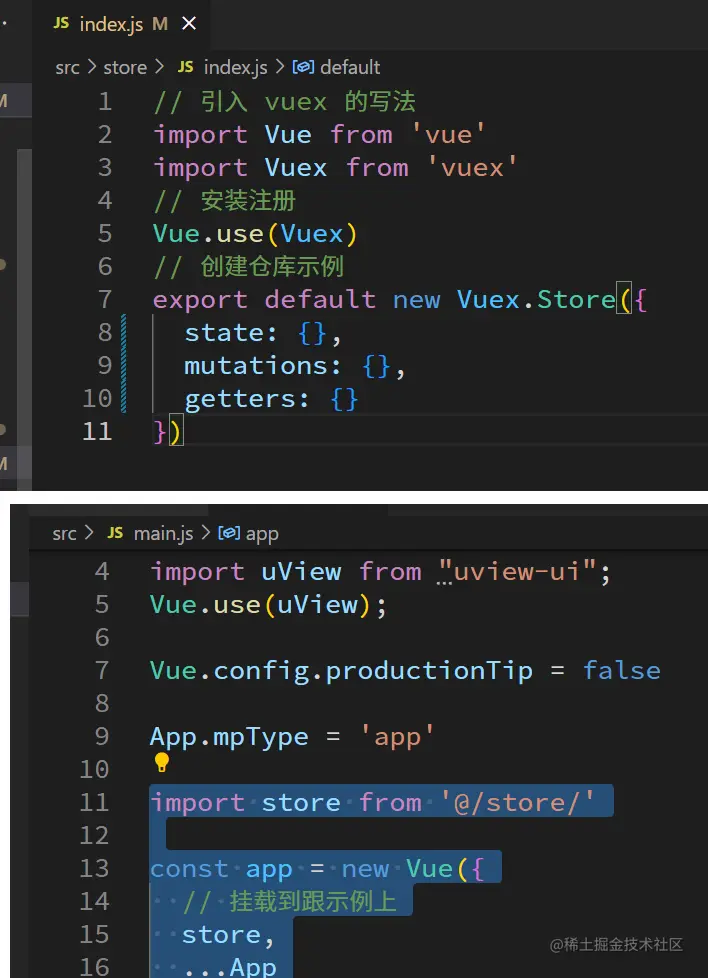Viewport: 708px width, 978px height.
Task: Click the app symbol variable icon
Action: click(x=228, y=533)
